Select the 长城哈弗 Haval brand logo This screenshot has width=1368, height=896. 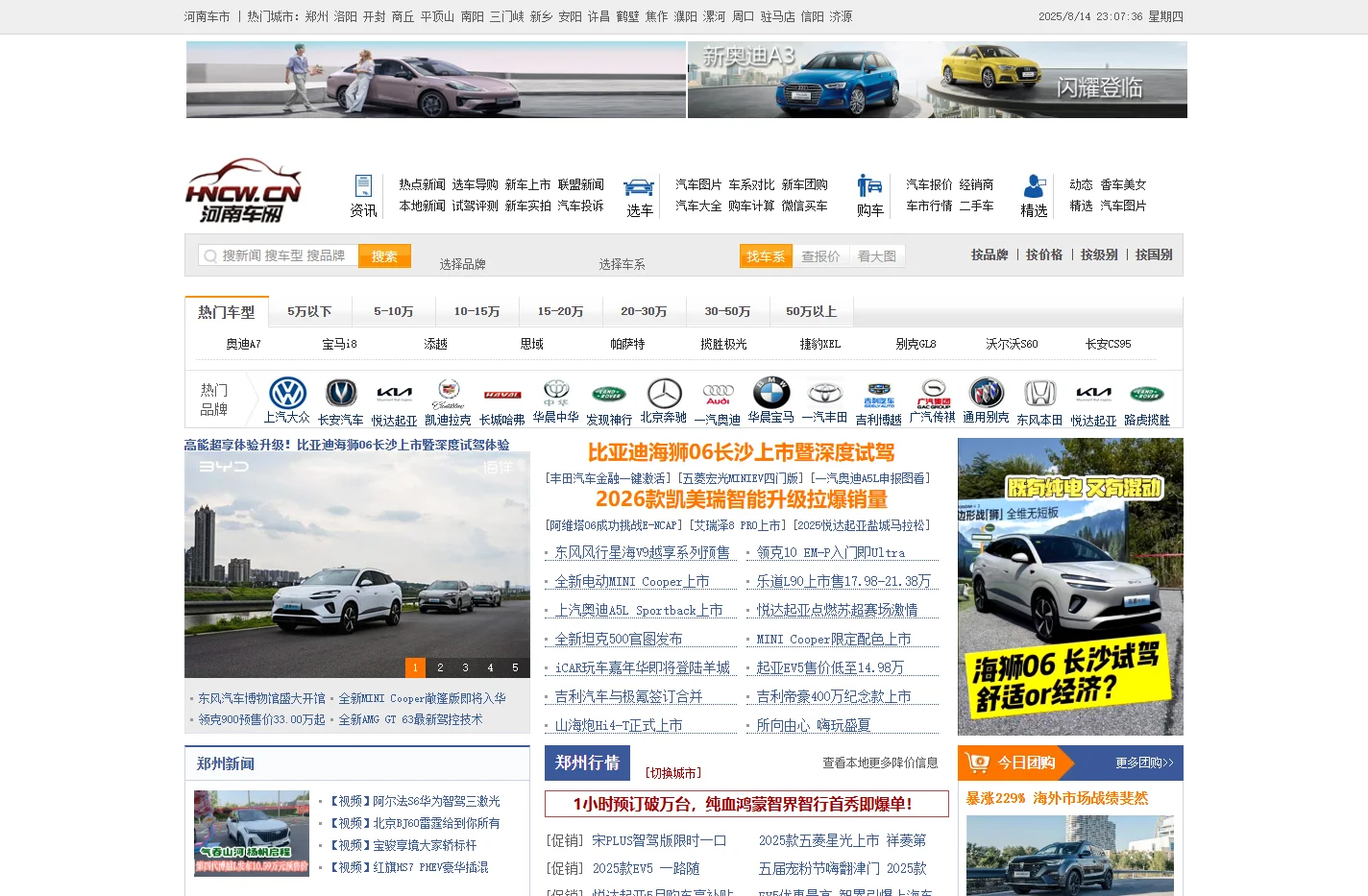pos(502,395)
